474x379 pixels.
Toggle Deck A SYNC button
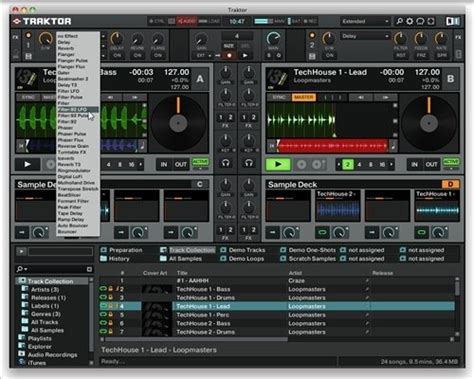pyautogui.click(x=28, y=97)
